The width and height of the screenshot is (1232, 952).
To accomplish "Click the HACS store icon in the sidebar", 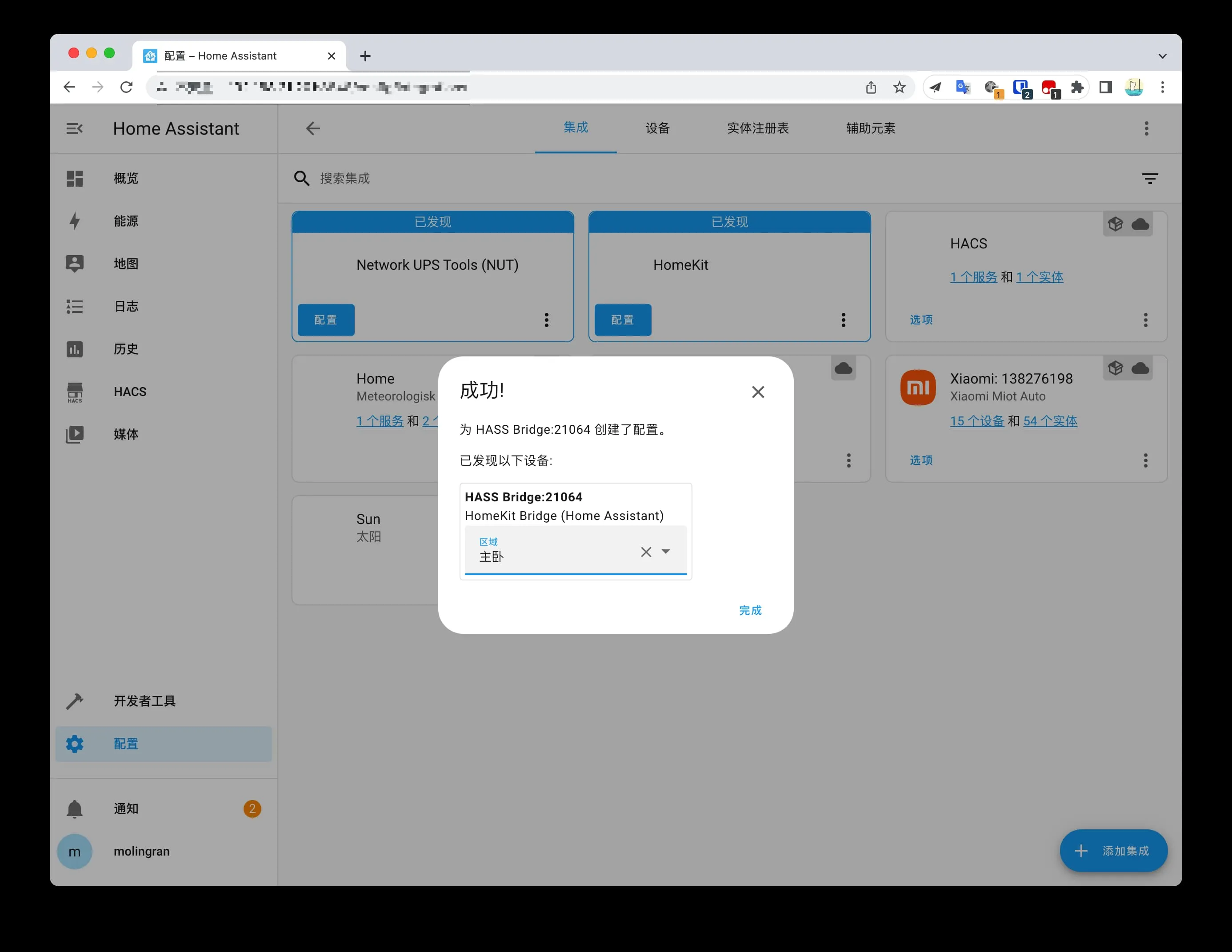I will (x=75, y=392).
